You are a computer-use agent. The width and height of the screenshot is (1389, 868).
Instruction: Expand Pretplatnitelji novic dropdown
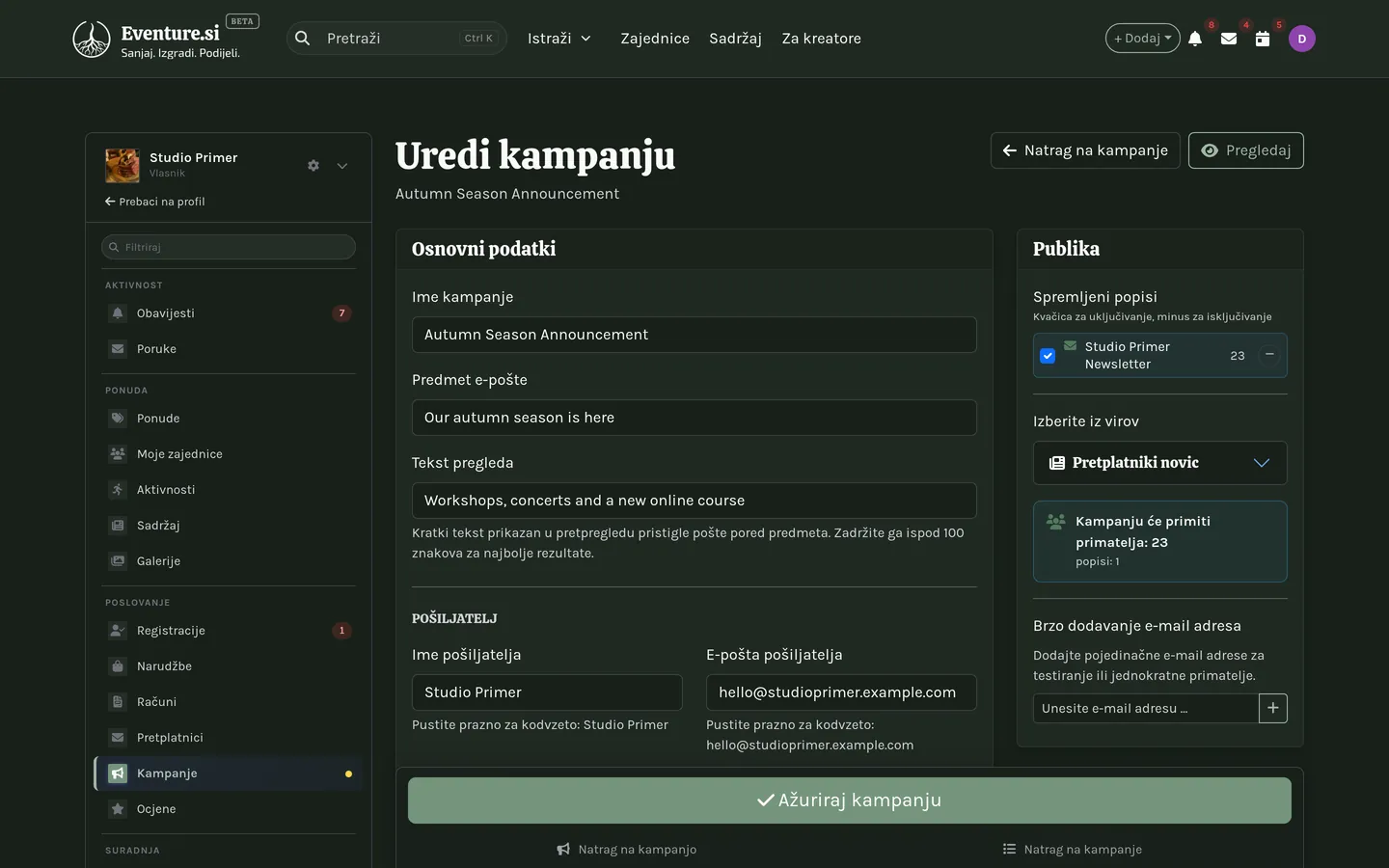[x=1160, y=463]
